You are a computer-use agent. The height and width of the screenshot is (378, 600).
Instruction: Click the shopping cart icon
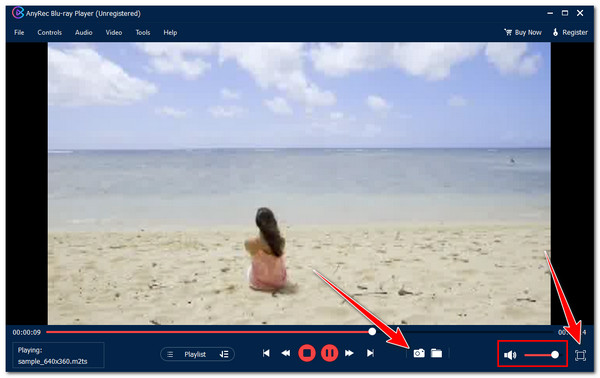(508, 32)
